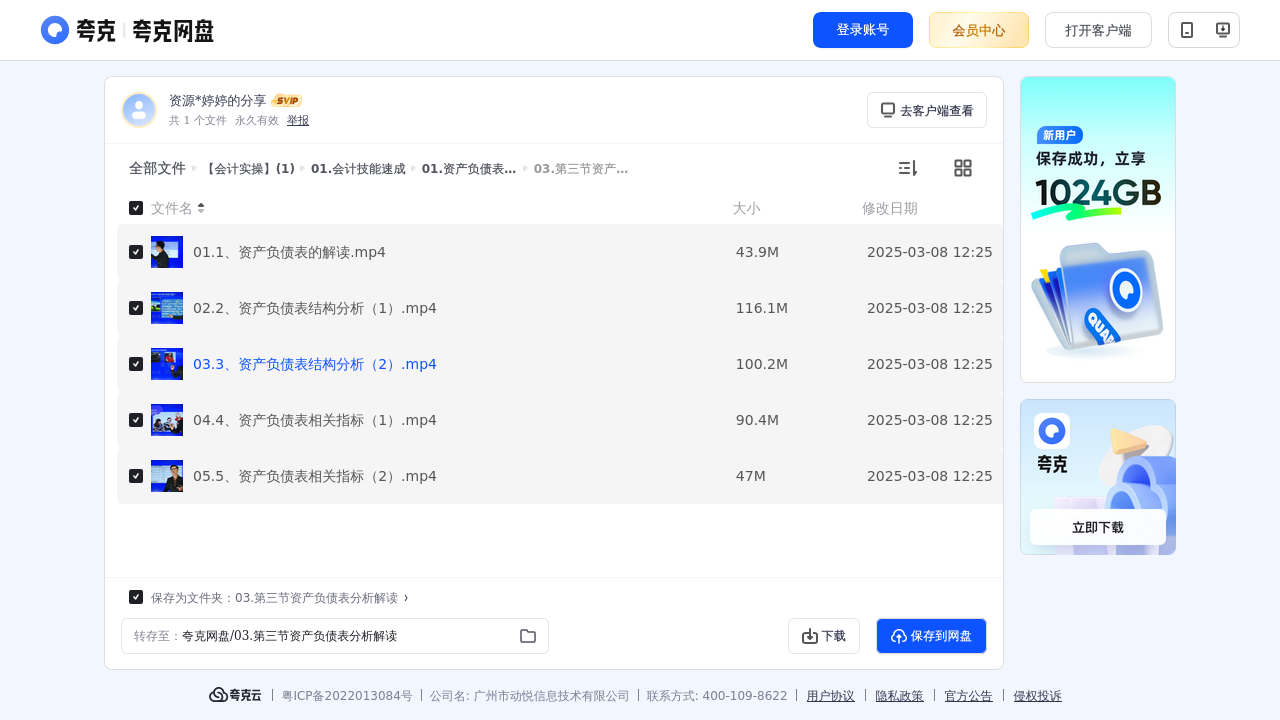Screen dimensions: 1280x720
Task: Open the destination folder picker icon
Action: click(528, 636)
